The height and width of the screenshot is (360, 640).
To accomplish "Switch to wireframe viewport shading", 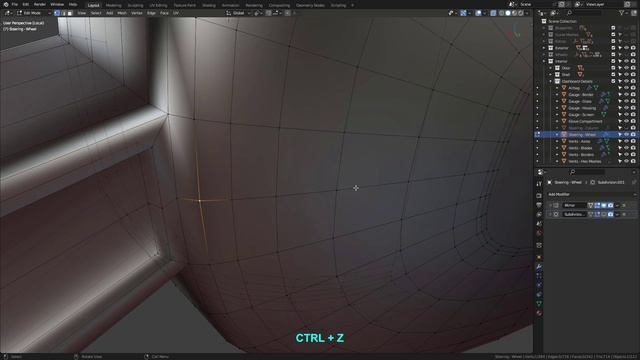I will click(x=502, y=13).
